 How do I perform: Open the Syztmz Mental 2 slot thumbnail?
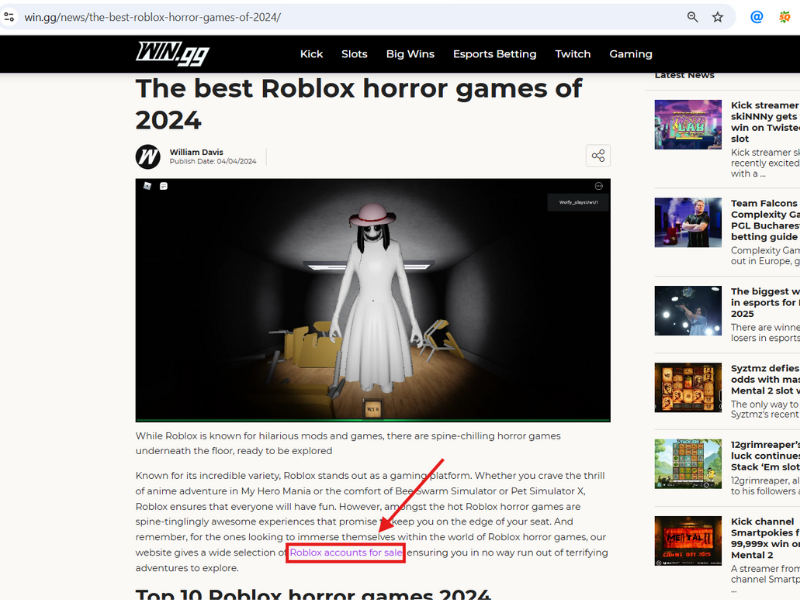tap(688, 387)
